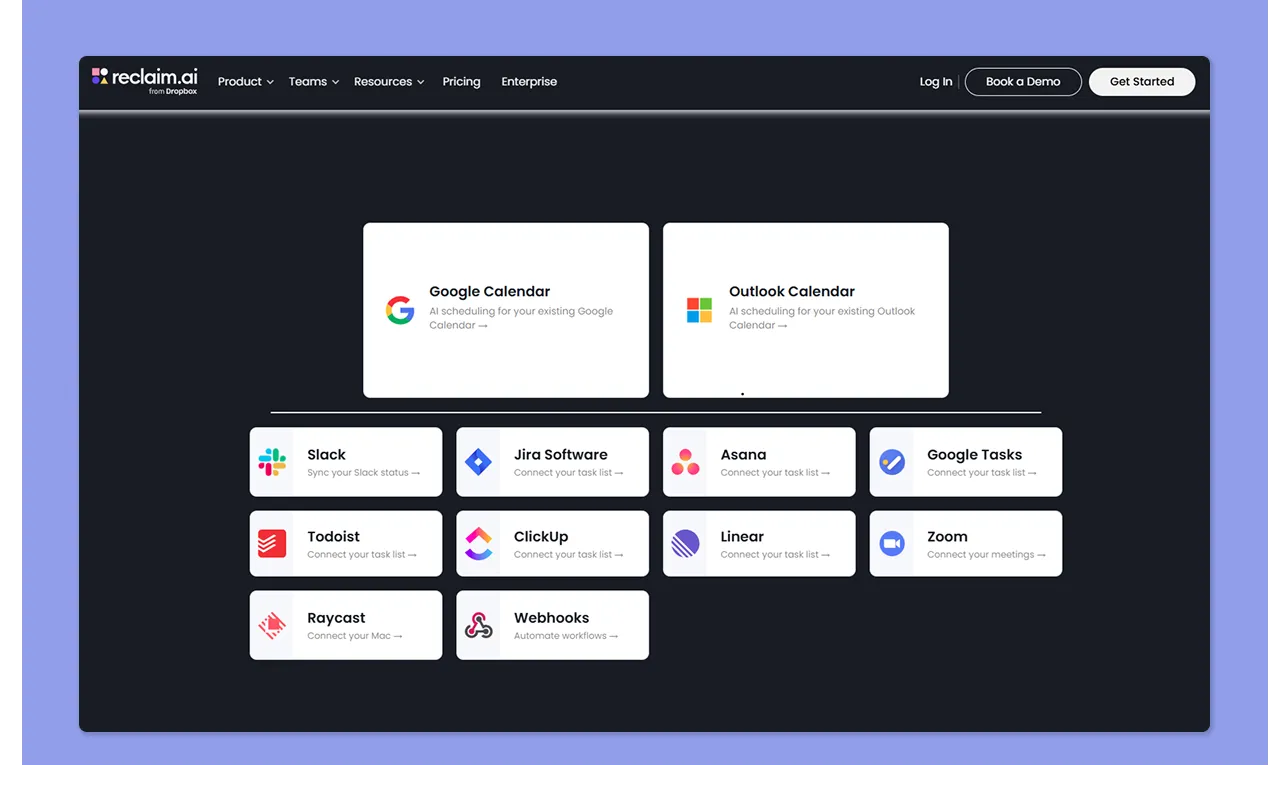Expand the Teams menu chevron
Screen dimensions: 1288x788
(x=335, y=82)
